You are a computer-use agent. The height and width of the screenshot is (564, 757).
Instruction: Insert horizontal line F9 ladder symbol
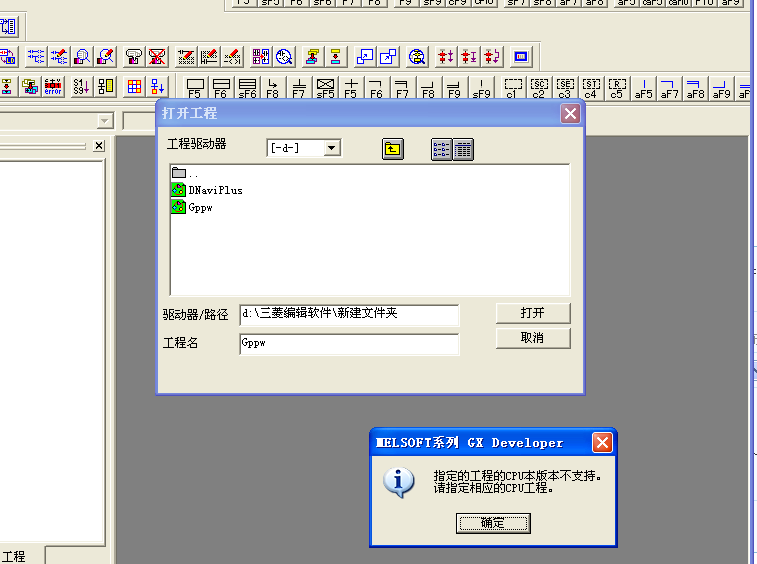[x=454, y=88]
